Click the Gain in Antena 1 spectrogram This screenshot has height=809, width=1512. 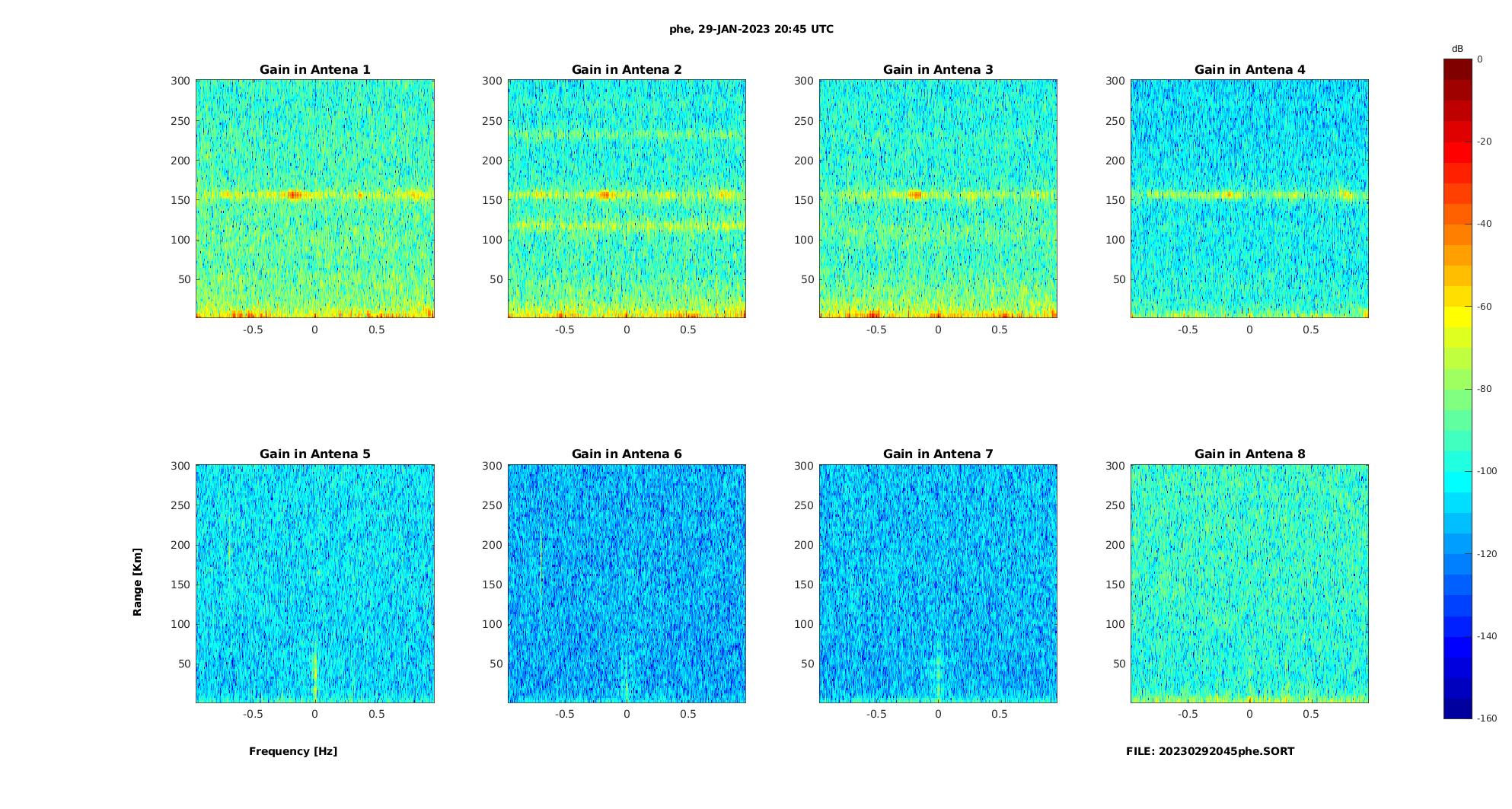point(315,199)
